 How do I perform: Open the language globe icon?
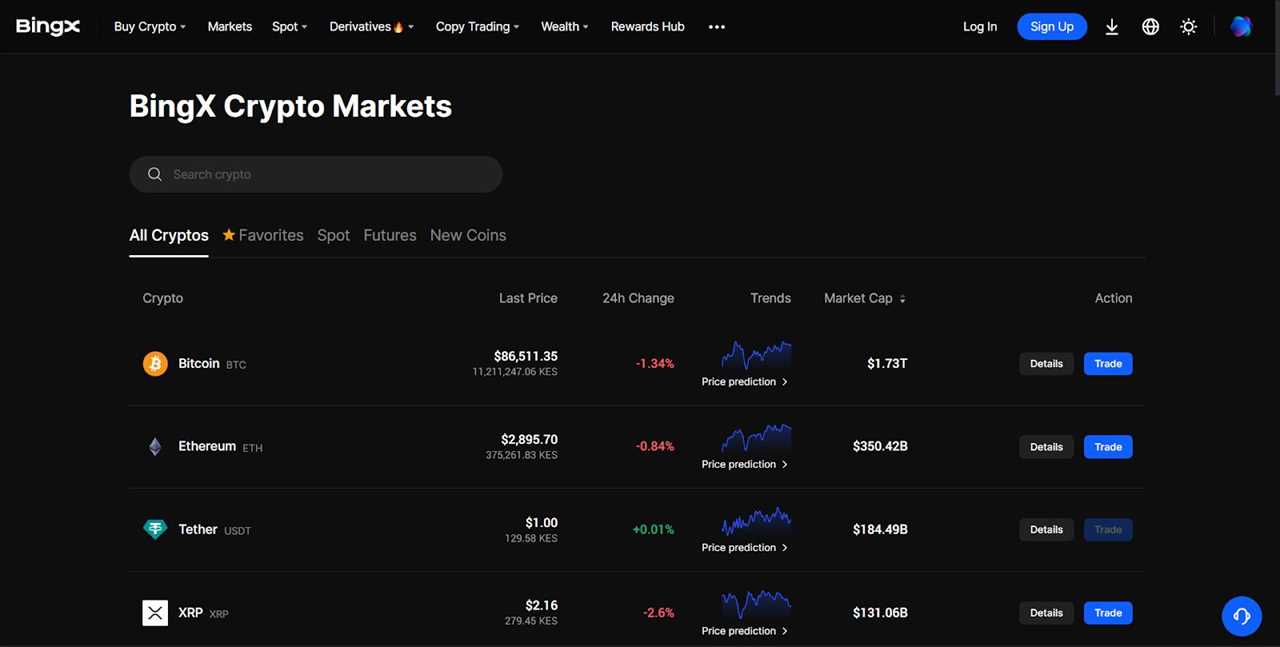(1150, 26)
